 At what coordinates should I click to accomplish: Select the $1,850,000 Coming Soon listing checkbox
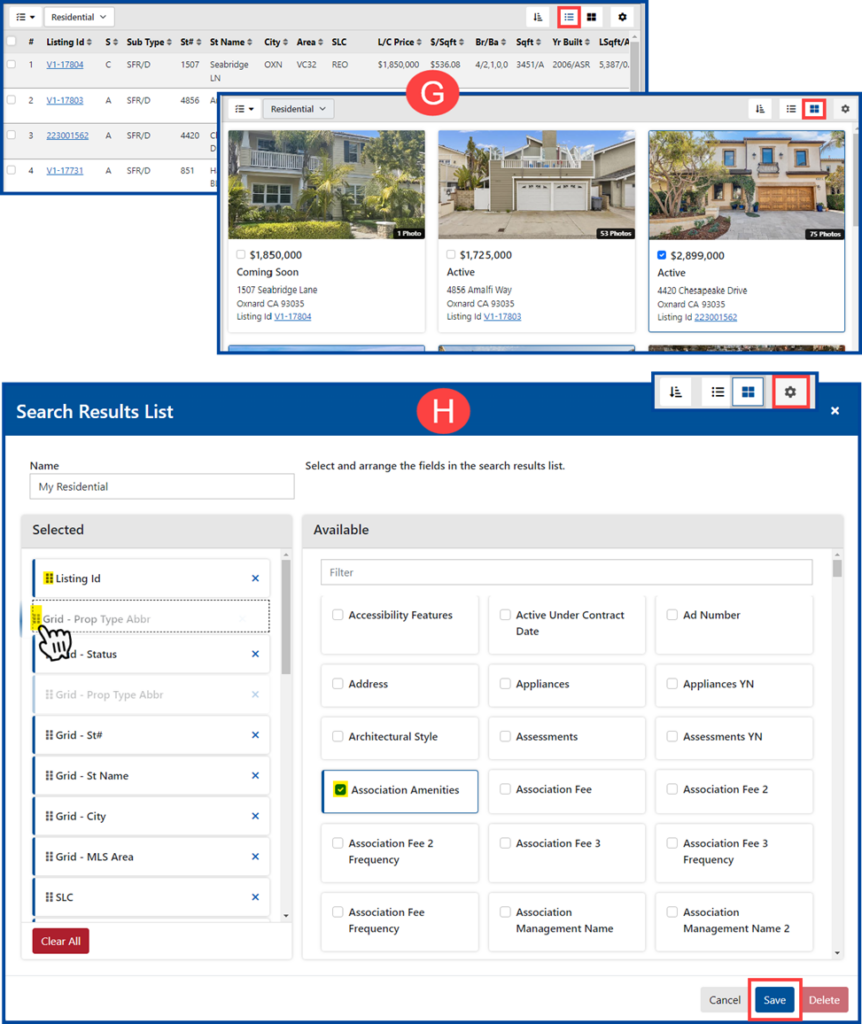pyautogui.click(x=242, y=254)
